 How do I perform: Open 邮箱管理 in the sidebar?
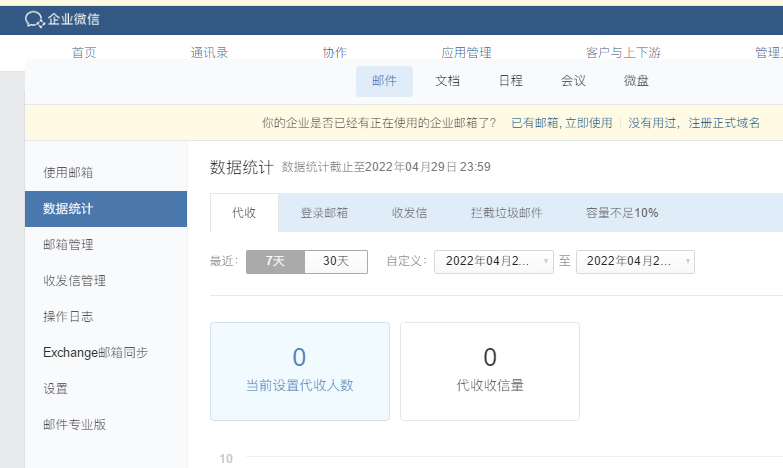68,245
